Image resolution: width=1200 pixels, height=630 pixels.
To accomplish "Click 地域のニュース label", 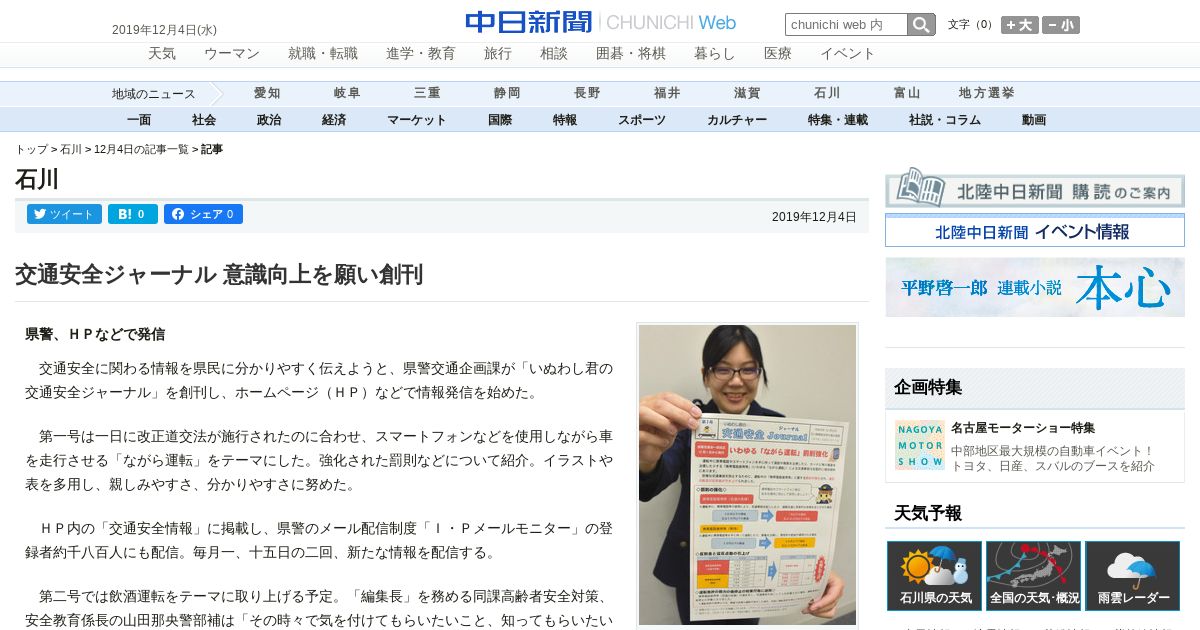I will point(154,94).
